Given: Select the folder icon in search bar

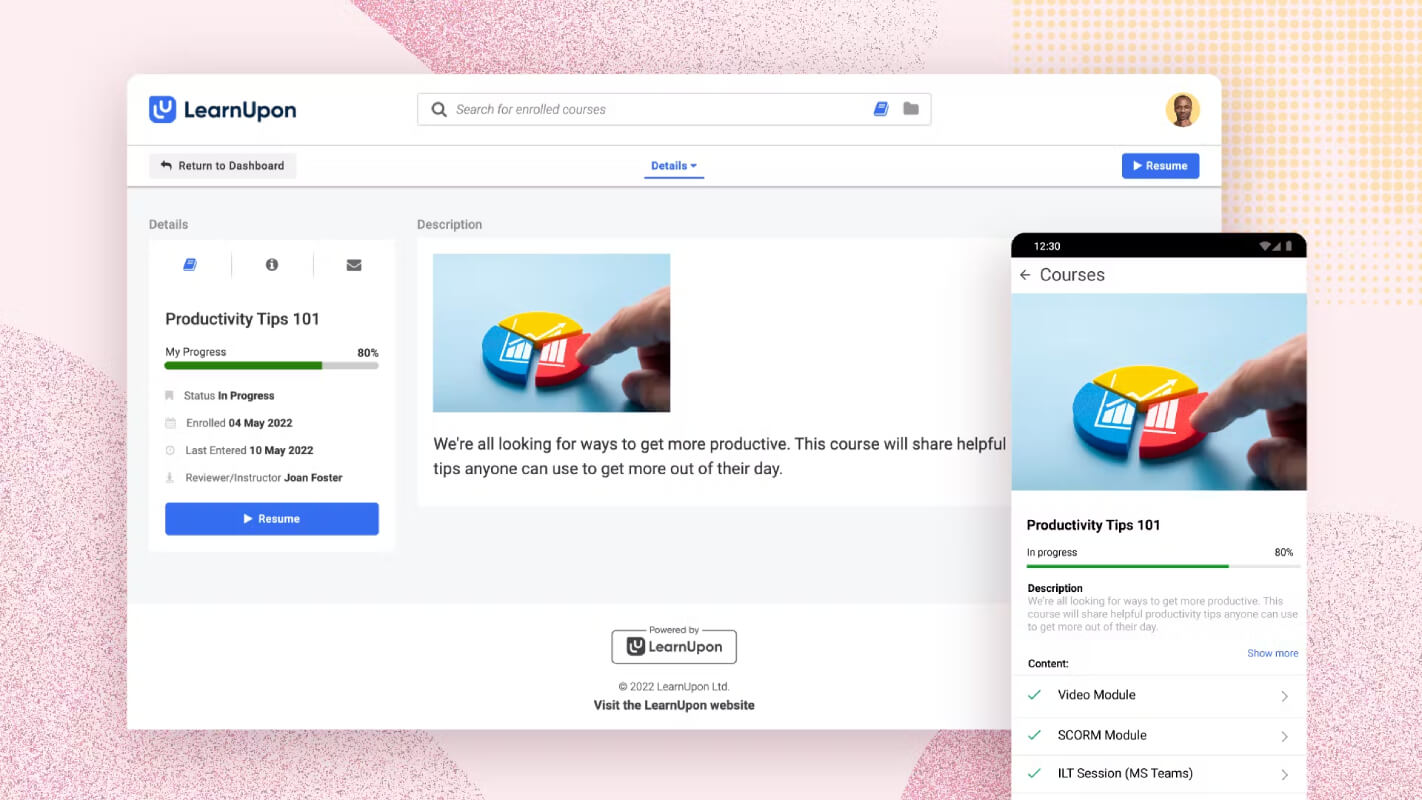Looking at the screenshot, I should [x=911, y=109].
